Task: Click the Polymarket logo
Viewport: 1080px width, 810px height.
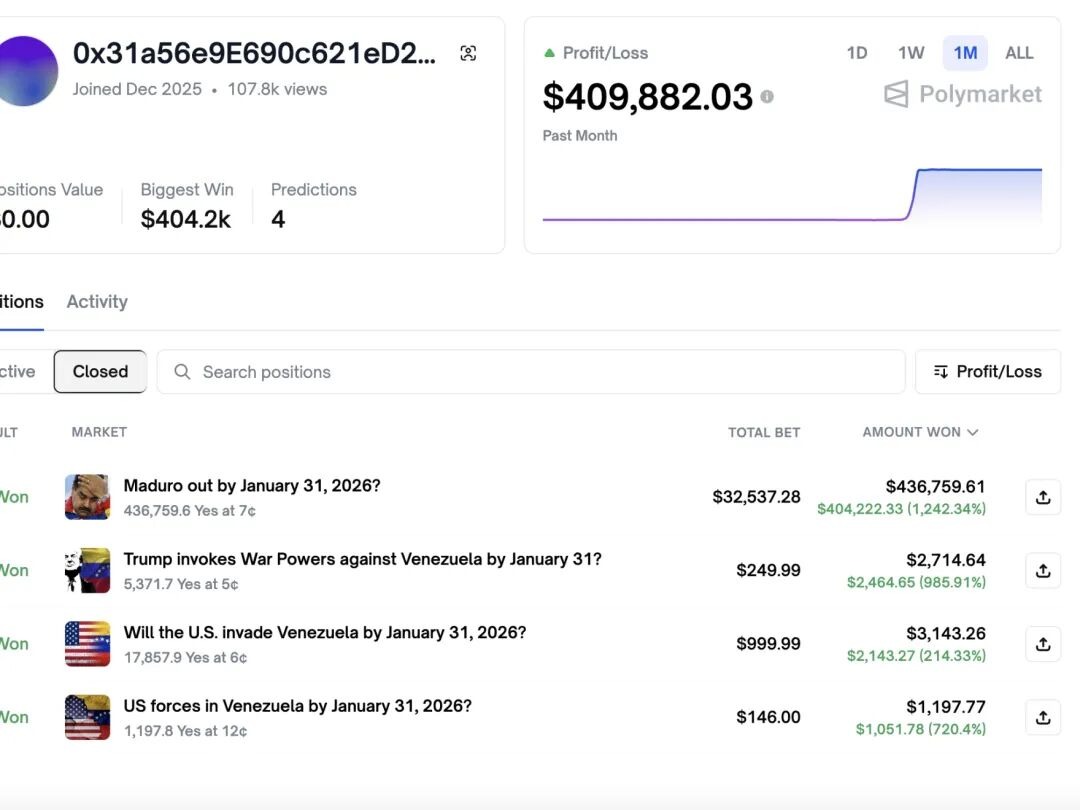Action: click(x=963, y=95)
